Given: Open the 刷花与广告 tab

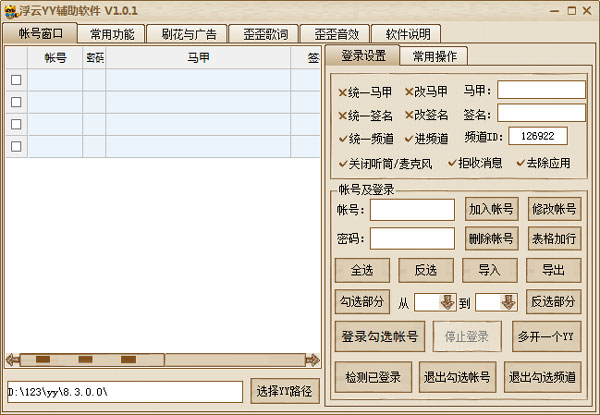Looking at the screenshot, I should (189, 34).
